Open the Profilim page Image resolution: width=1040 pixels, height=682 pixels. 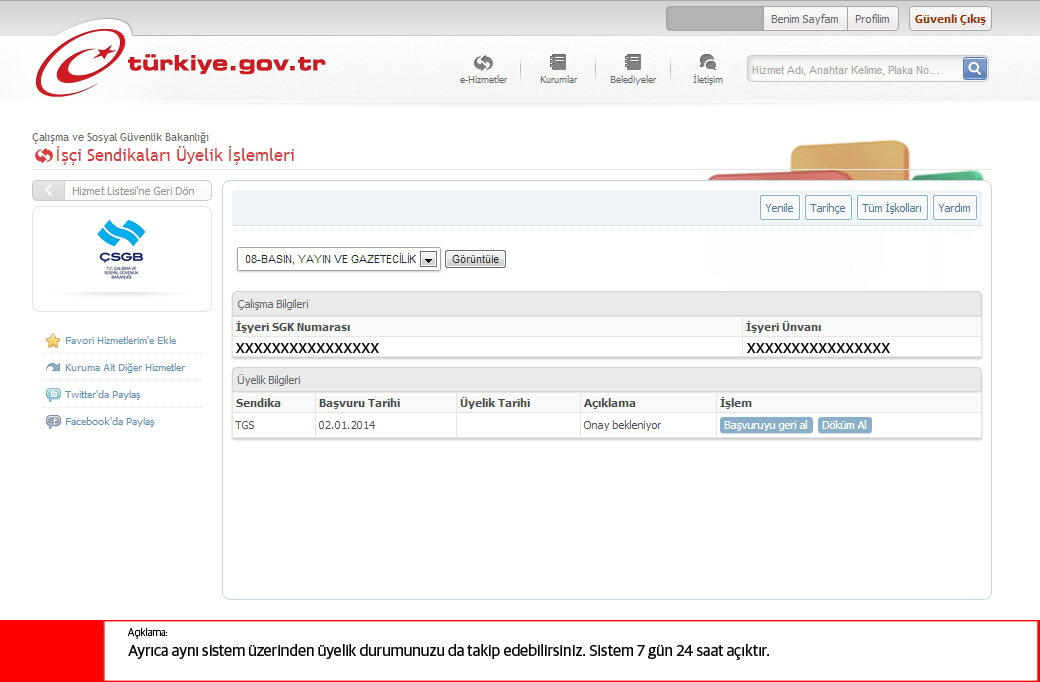pyautogui.click(x=873, y=18)
